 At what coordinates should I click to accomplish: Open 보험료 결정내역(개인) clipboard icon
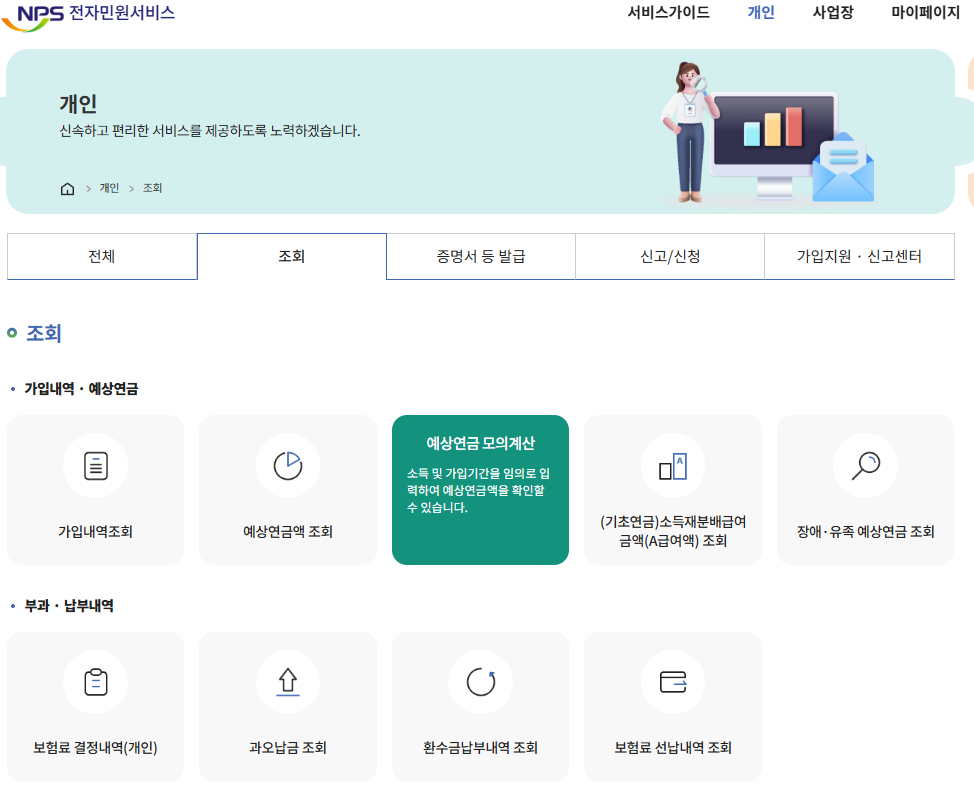tap(95, 682)
